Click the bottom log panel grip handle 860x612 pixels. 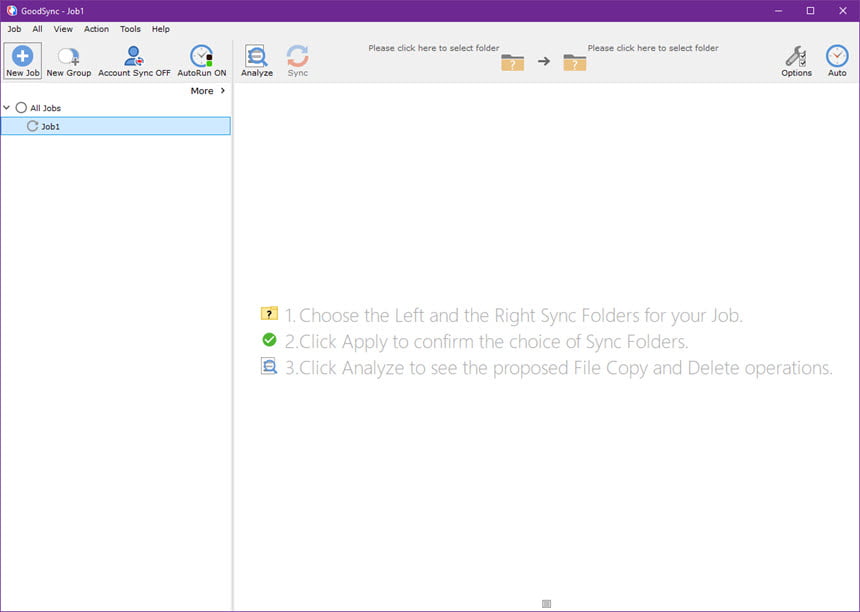click(x=546, y=604)
